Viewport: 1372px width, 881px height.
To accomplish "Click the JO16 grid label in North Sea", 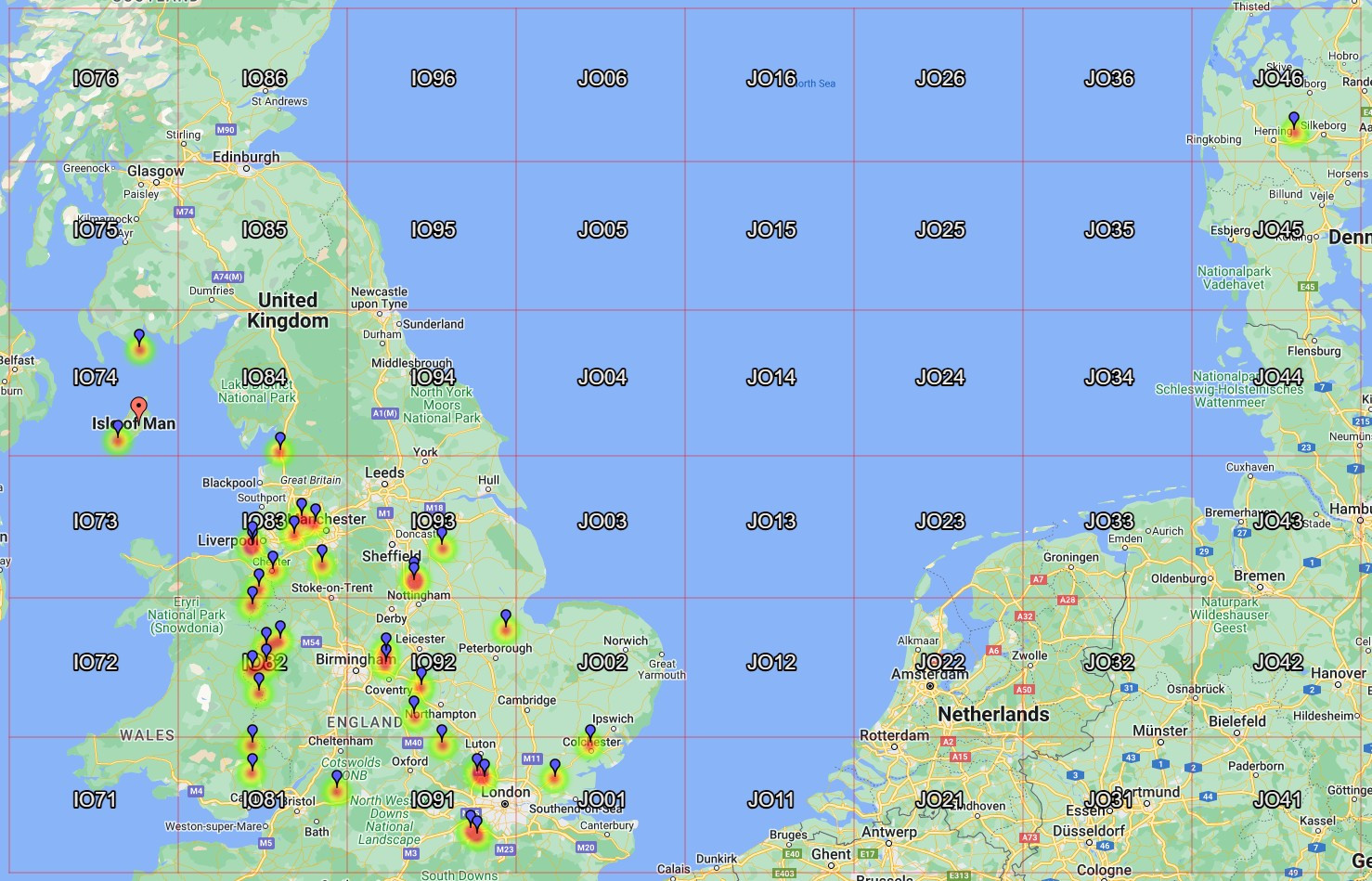I will 771,79.
